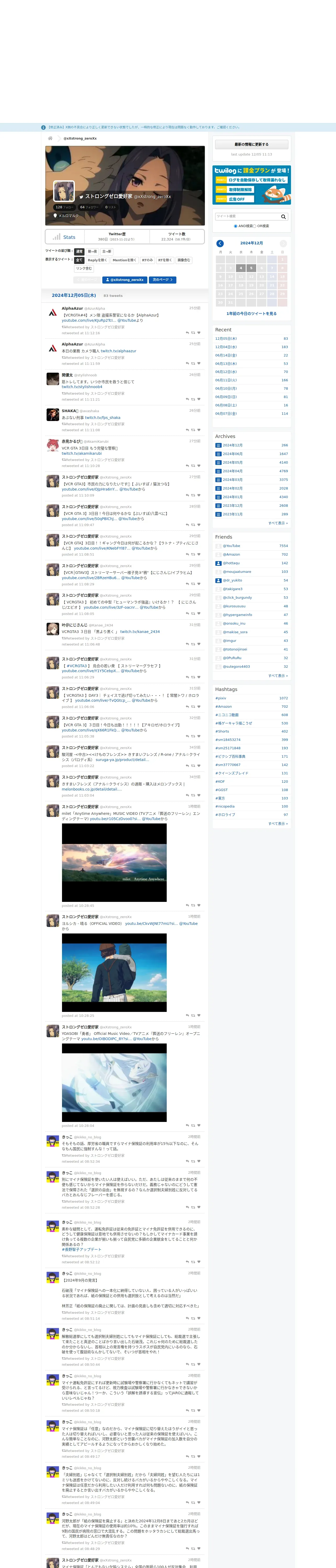Screen dimensions: 336x1568
Task: Select OR検索 radio button
Action: tap(254, 226)
